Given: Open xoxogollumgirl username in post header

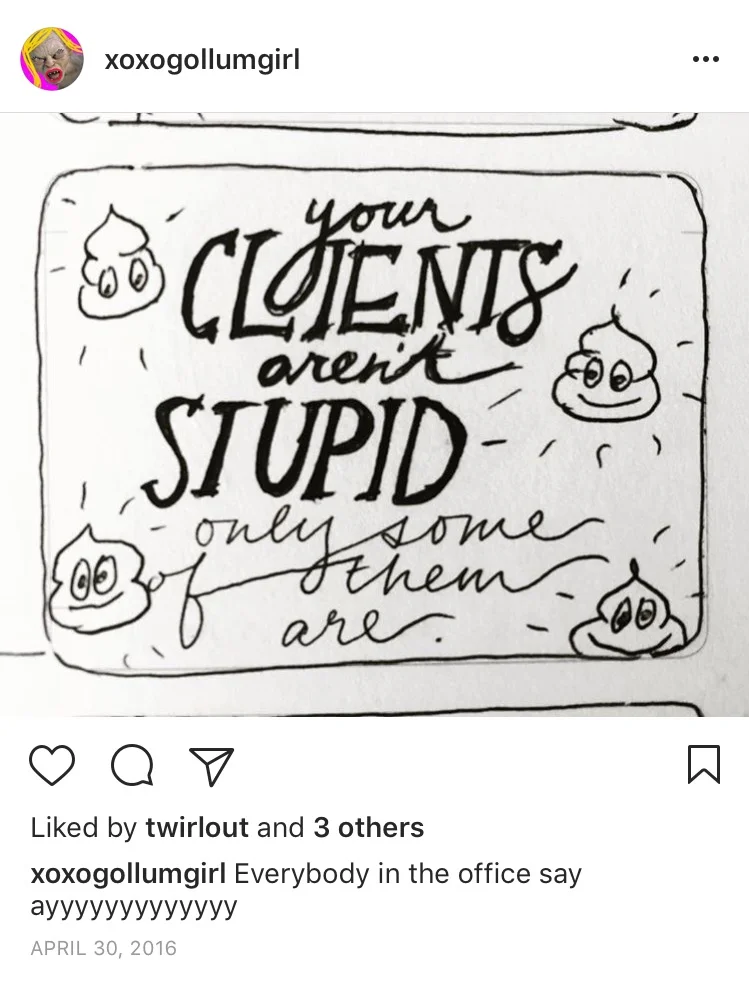Looking at the screenshot, I should (x=201, y=60).
